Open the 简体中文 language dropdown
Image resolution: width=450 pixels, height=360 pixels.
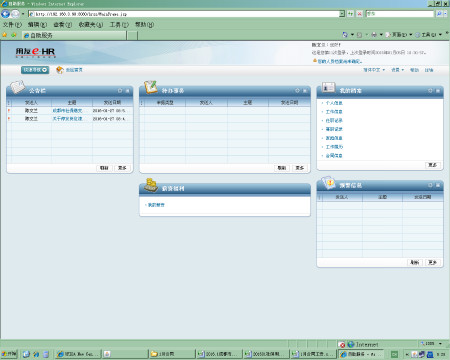coord(374,70)
